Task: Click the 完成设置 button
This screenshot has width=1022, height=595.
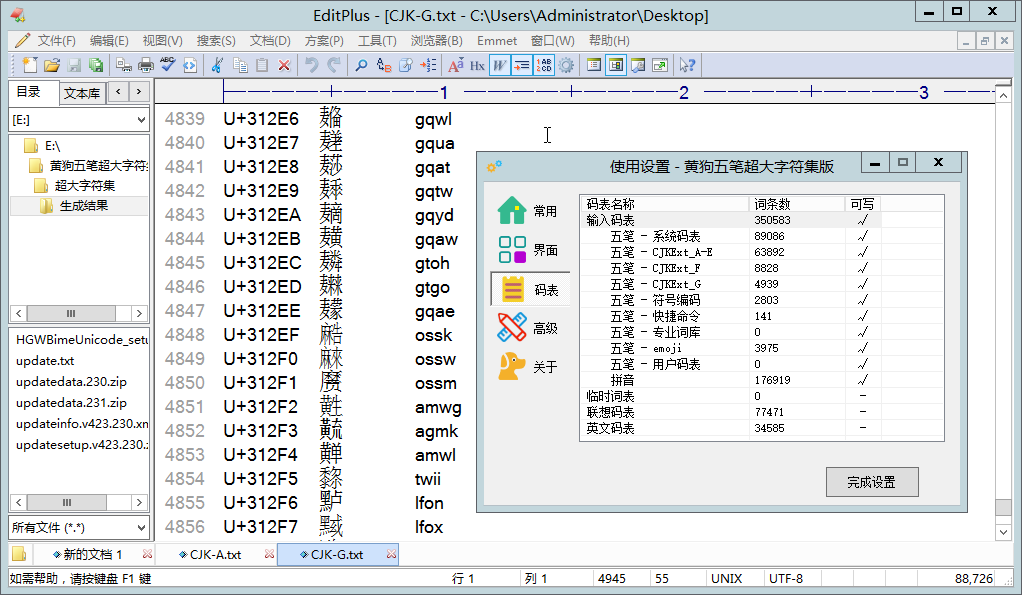Action: tap(871, 482)
